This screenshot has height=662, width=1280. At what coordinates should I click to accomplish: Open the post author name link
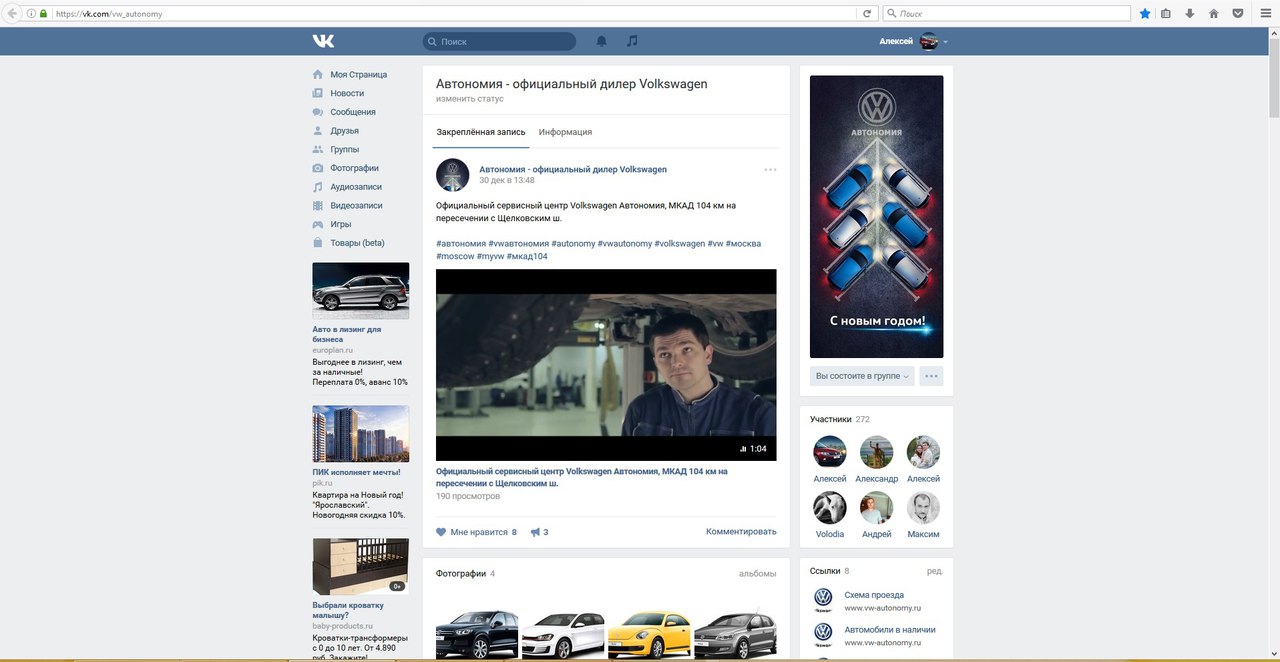coord(573,169)
